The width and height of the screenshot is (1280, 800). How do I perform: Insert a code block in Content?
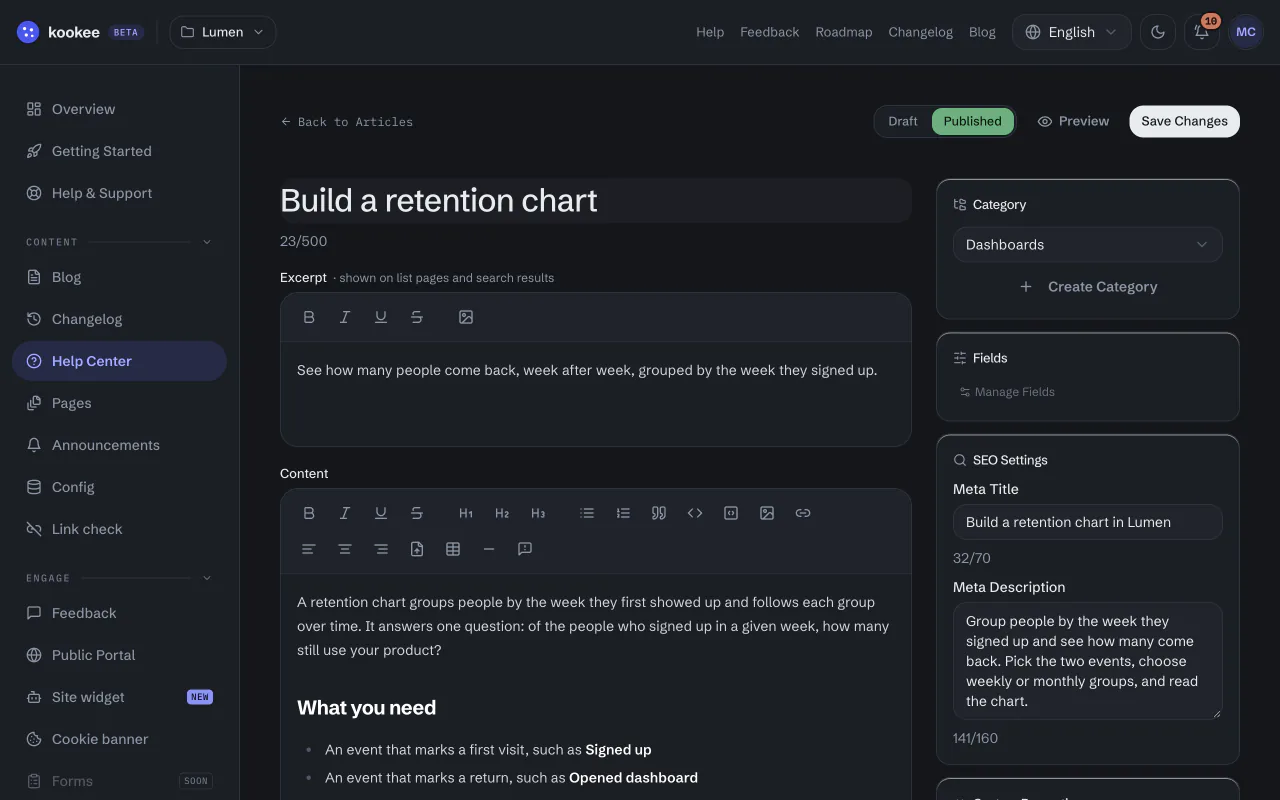(x=731, y=513)
